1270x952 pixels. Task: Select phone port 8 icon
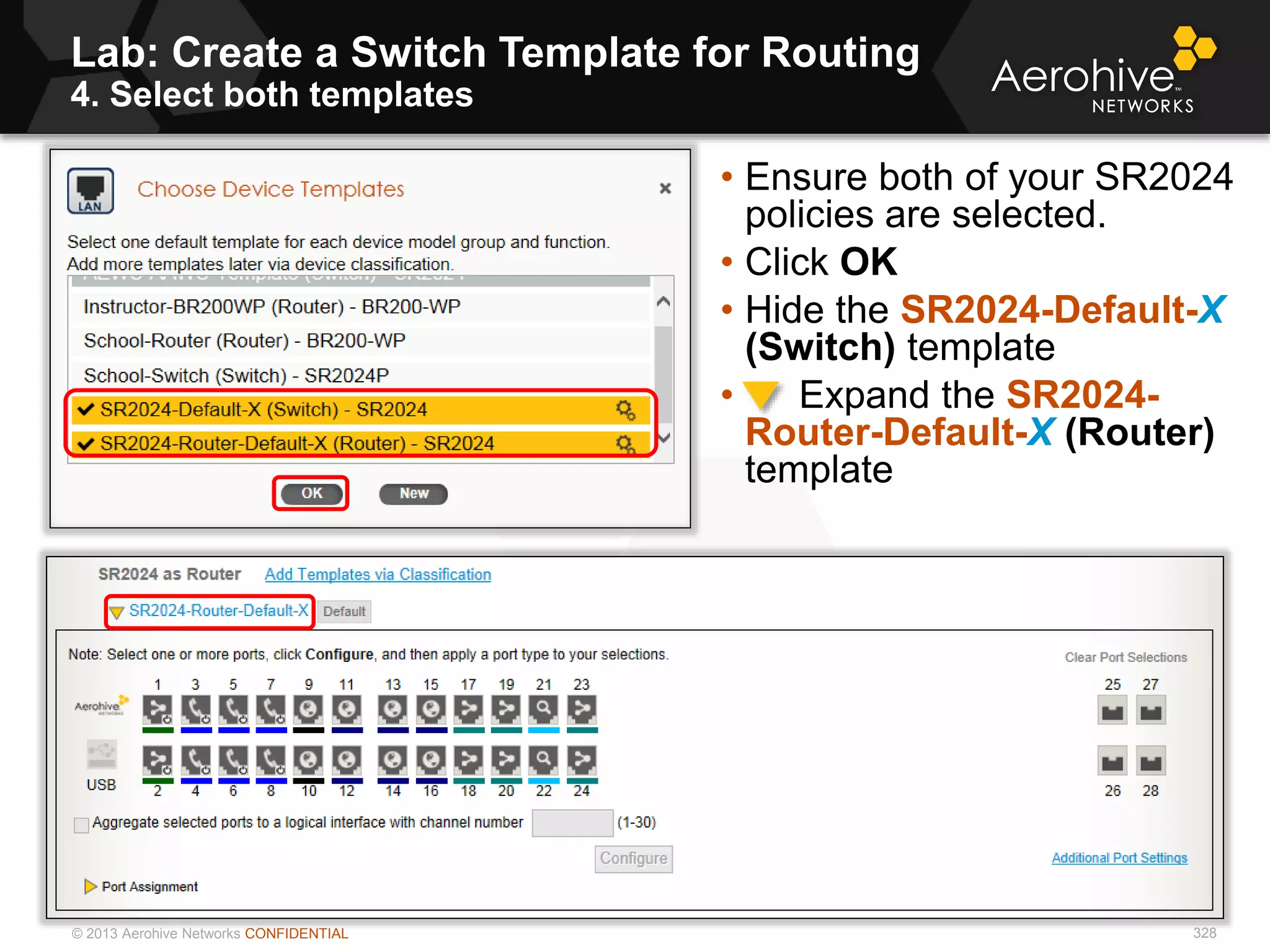tap(271, 760)
